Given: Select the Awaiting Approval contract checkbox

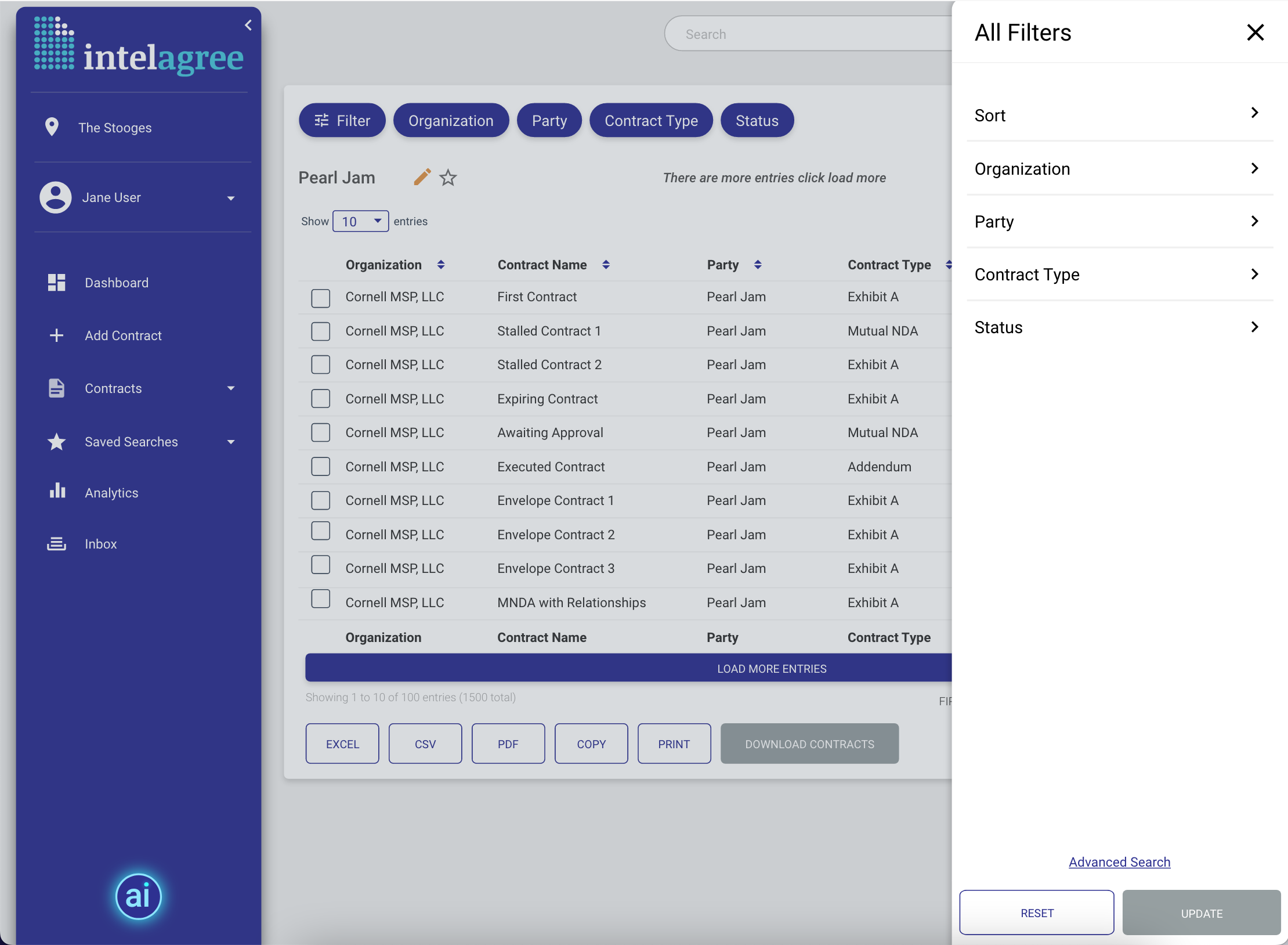Looking at the screenshot, I should (x=320, y=432).
